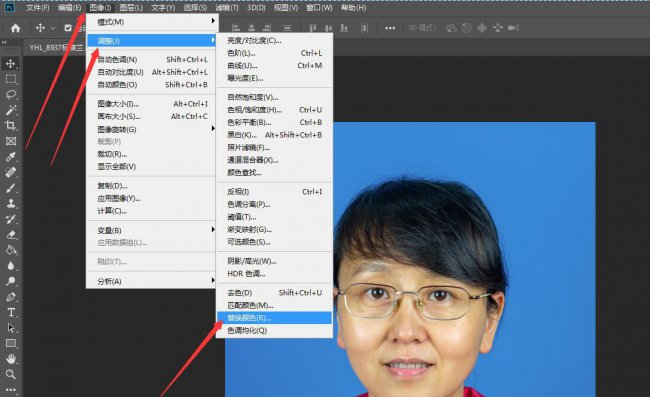Expand the 图像旋转(G) submenu
Viewport: 650px width, 397px height.
[x=152, y=129]
